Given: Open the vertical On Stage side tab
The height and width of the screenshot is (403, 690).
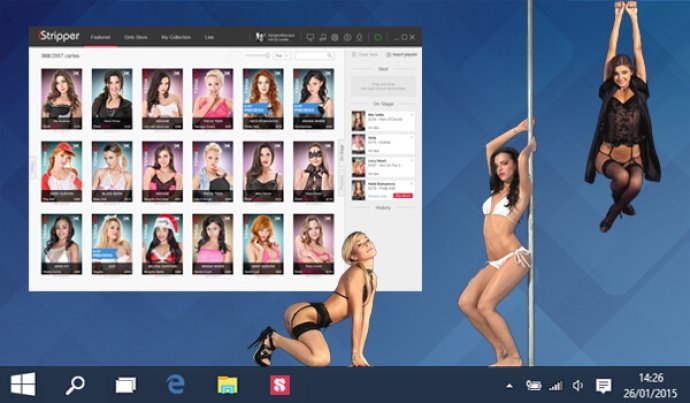Looking at the screenshot, I should click(341, 152).
